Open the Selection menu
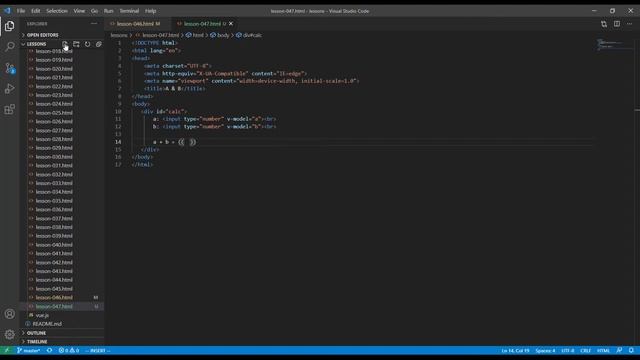This screenshot has height=360, width=640. pyautogui.click(x=57, y=11)
